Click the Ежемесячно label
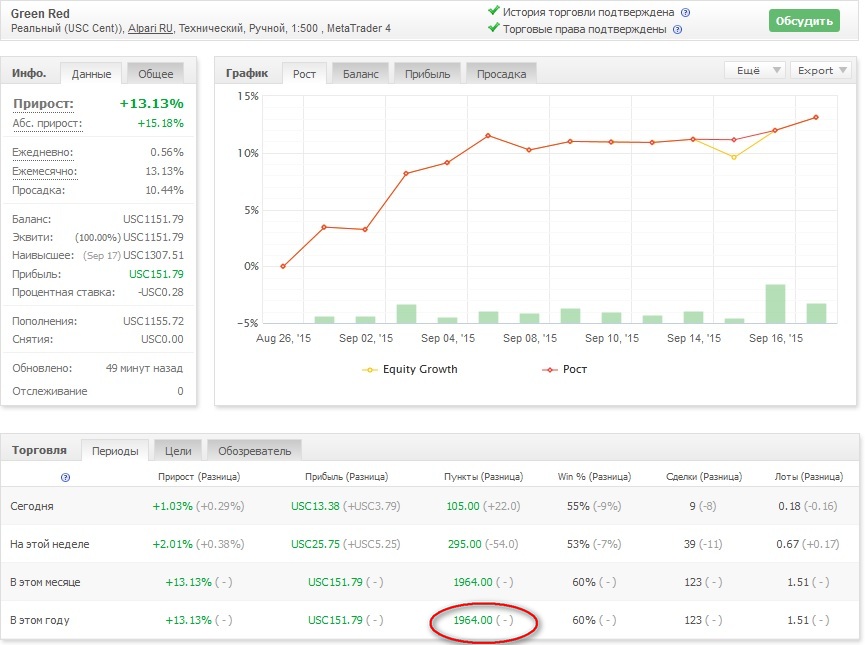The image size is (865, 645). coord(45,172)
